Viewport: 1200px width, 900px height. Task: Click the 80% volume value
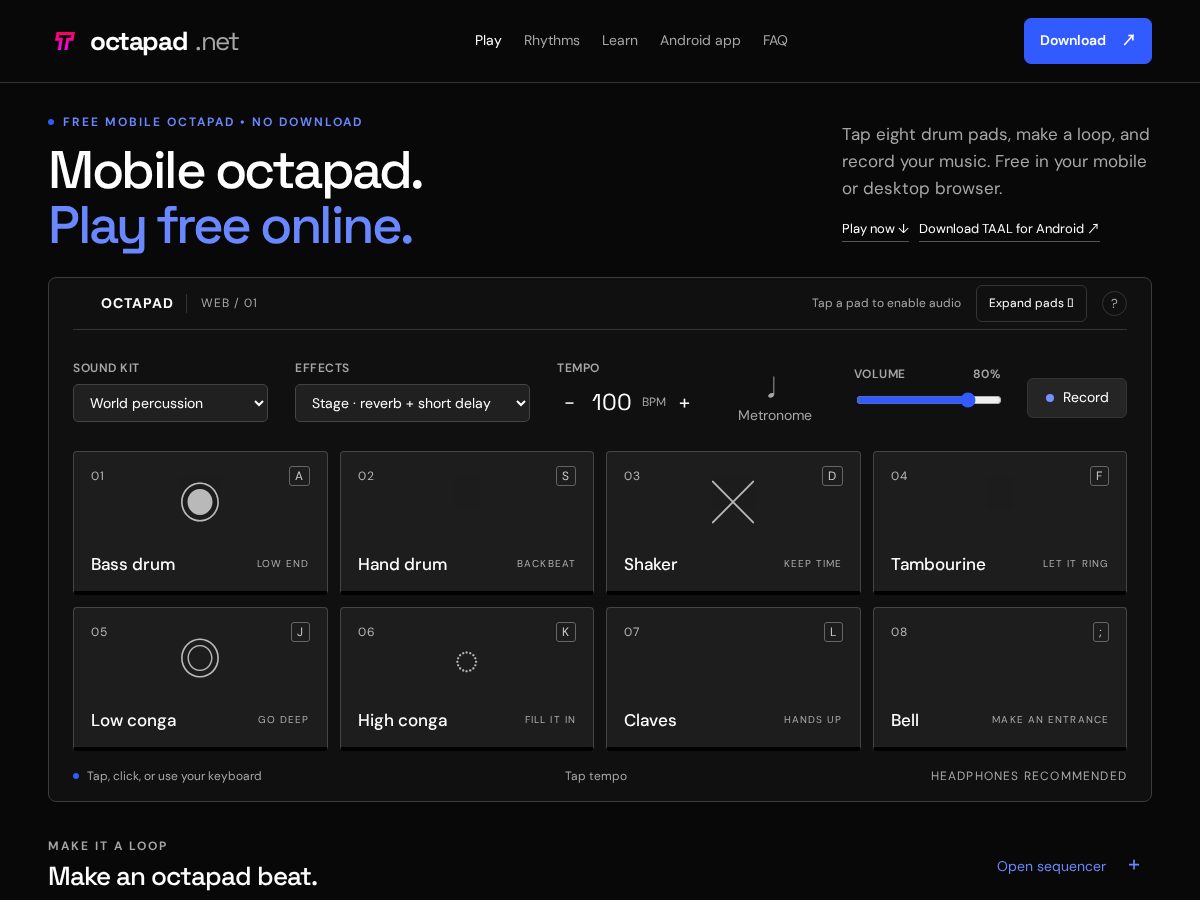[x=986, y=374]
